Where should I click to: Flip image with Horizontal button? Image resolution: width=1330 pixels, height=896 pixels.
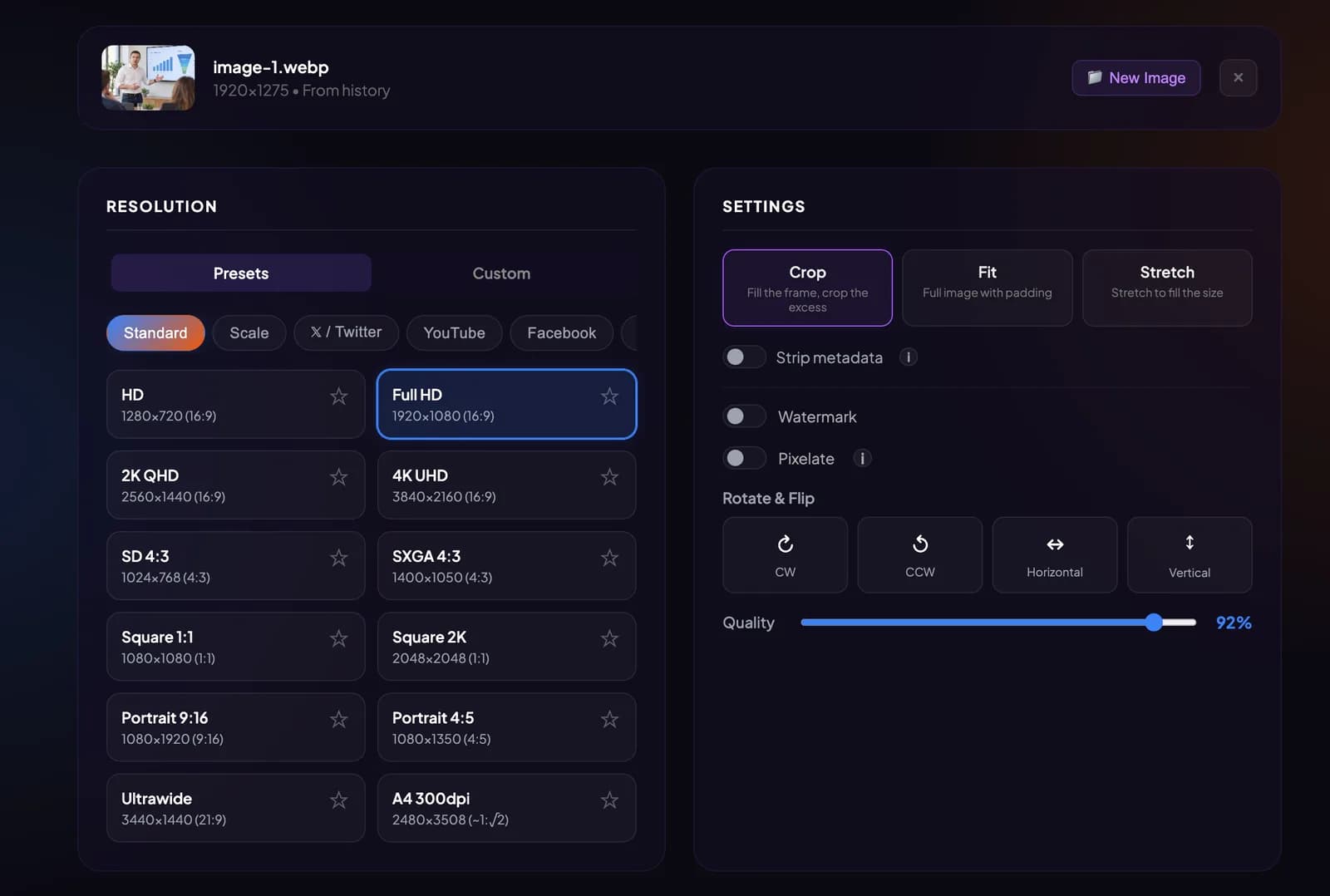pyautogui.click(x=1054, y=555)
